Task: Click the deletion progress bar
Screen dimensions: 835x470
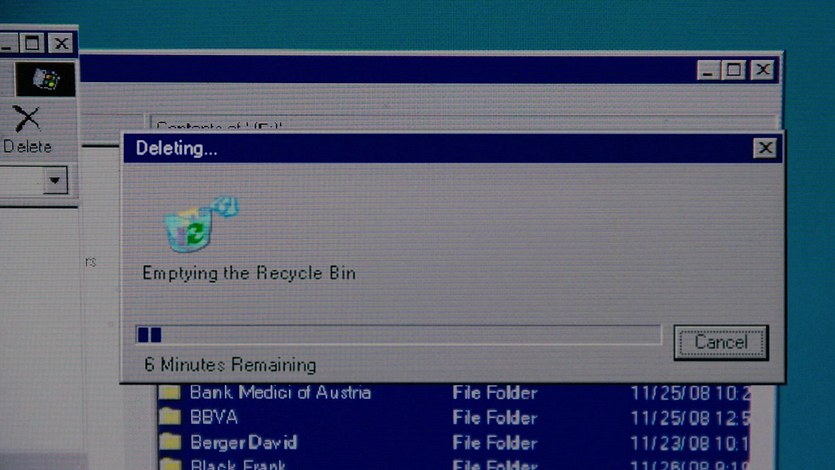Action: tap(397, 334)
